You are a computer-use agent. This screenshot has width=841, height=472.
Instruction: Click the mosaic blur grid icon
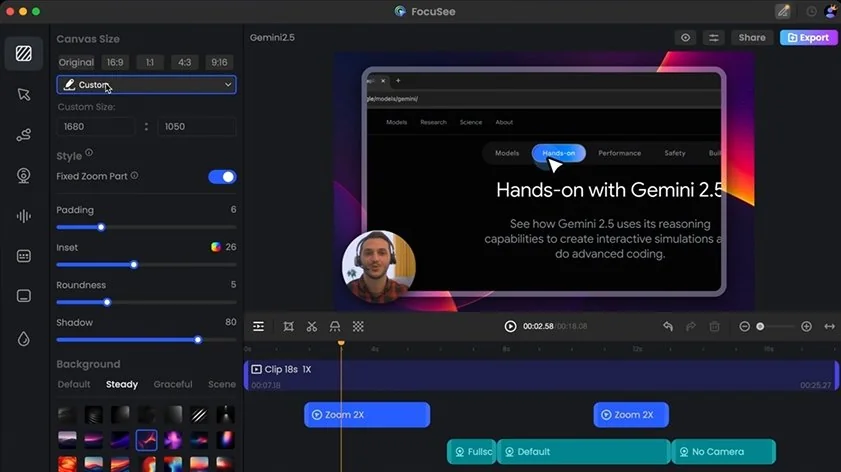(358, 326)
